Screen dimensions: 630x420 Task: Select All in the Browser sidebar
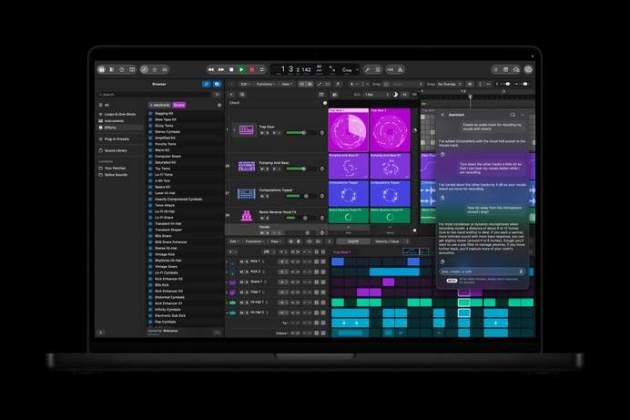click(104, 105)
